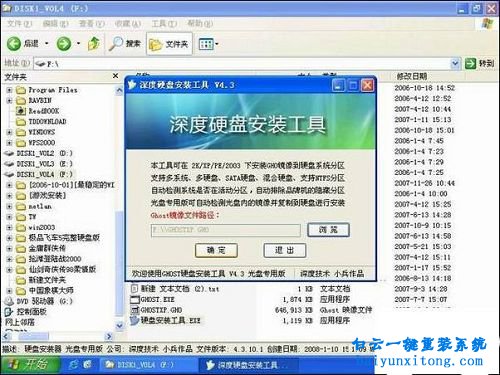Select the 中国象棋大师 folder
Viewport: 500px width, 375px height.
(44, 290)
